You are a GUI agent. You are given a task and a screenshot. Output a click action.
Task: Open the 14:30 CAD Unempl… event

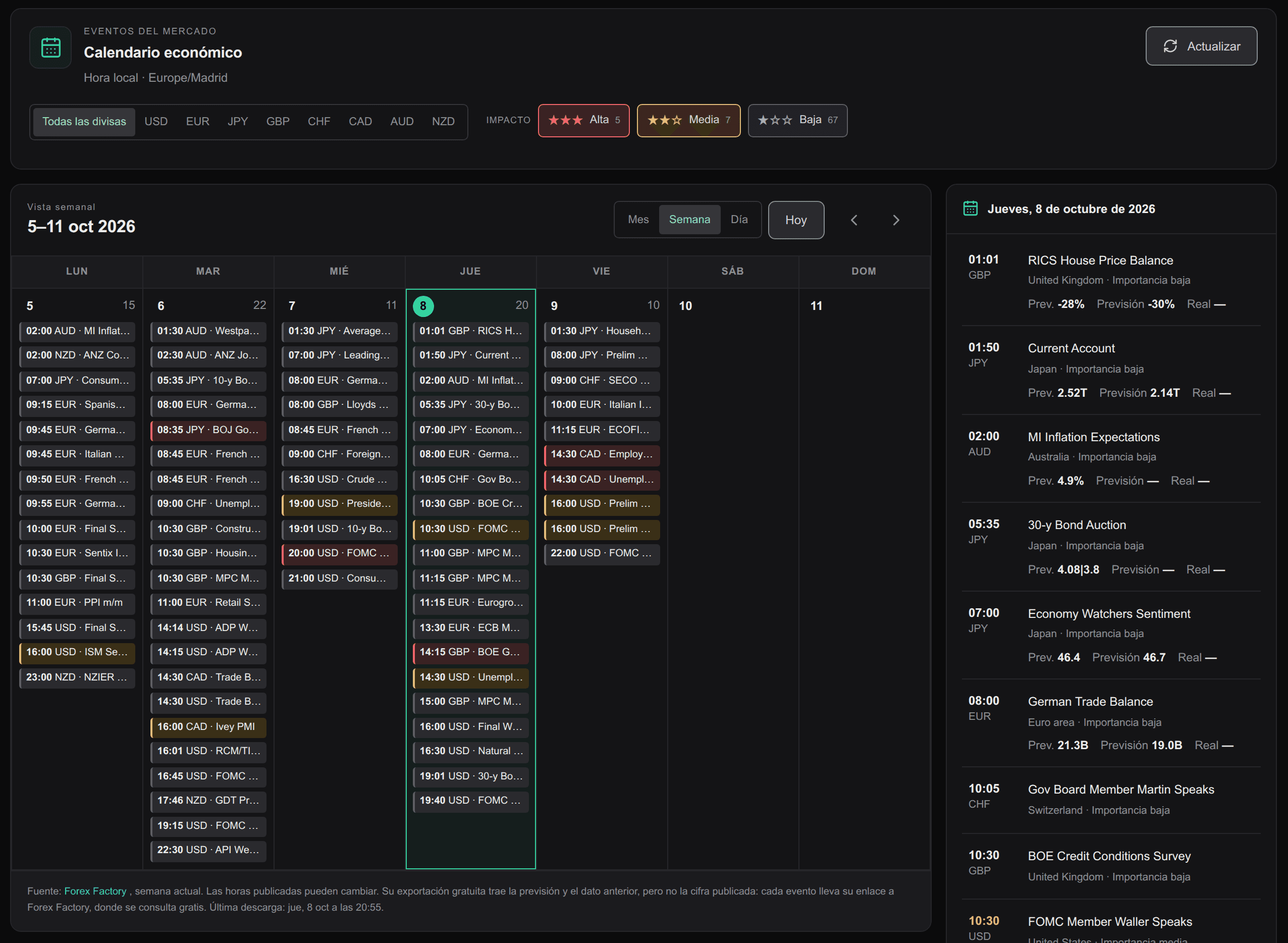click(x=602, y=480)
